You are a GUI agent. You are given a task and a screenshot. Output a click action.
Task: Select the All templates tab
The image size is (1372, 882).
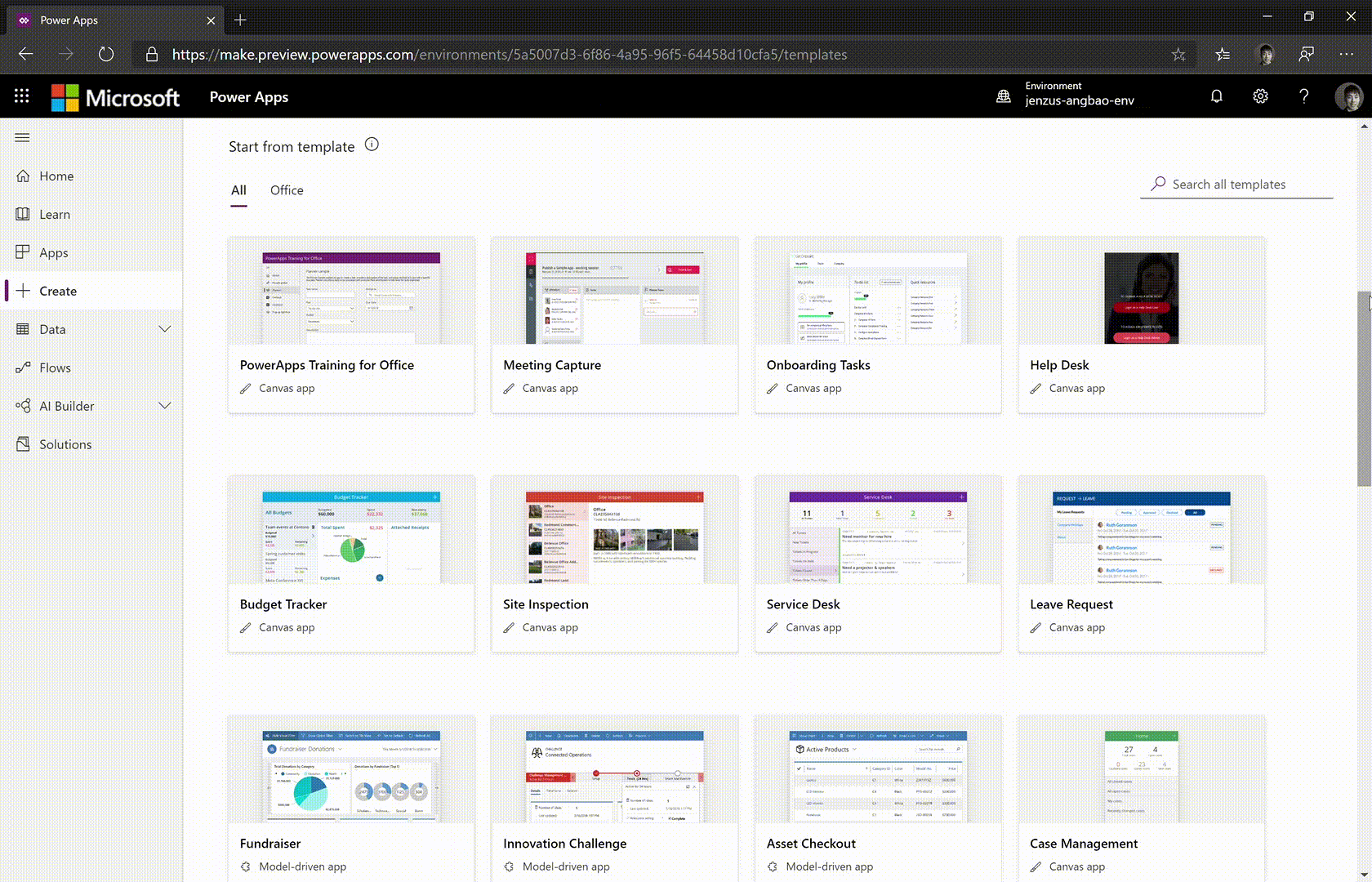point(238,190)
